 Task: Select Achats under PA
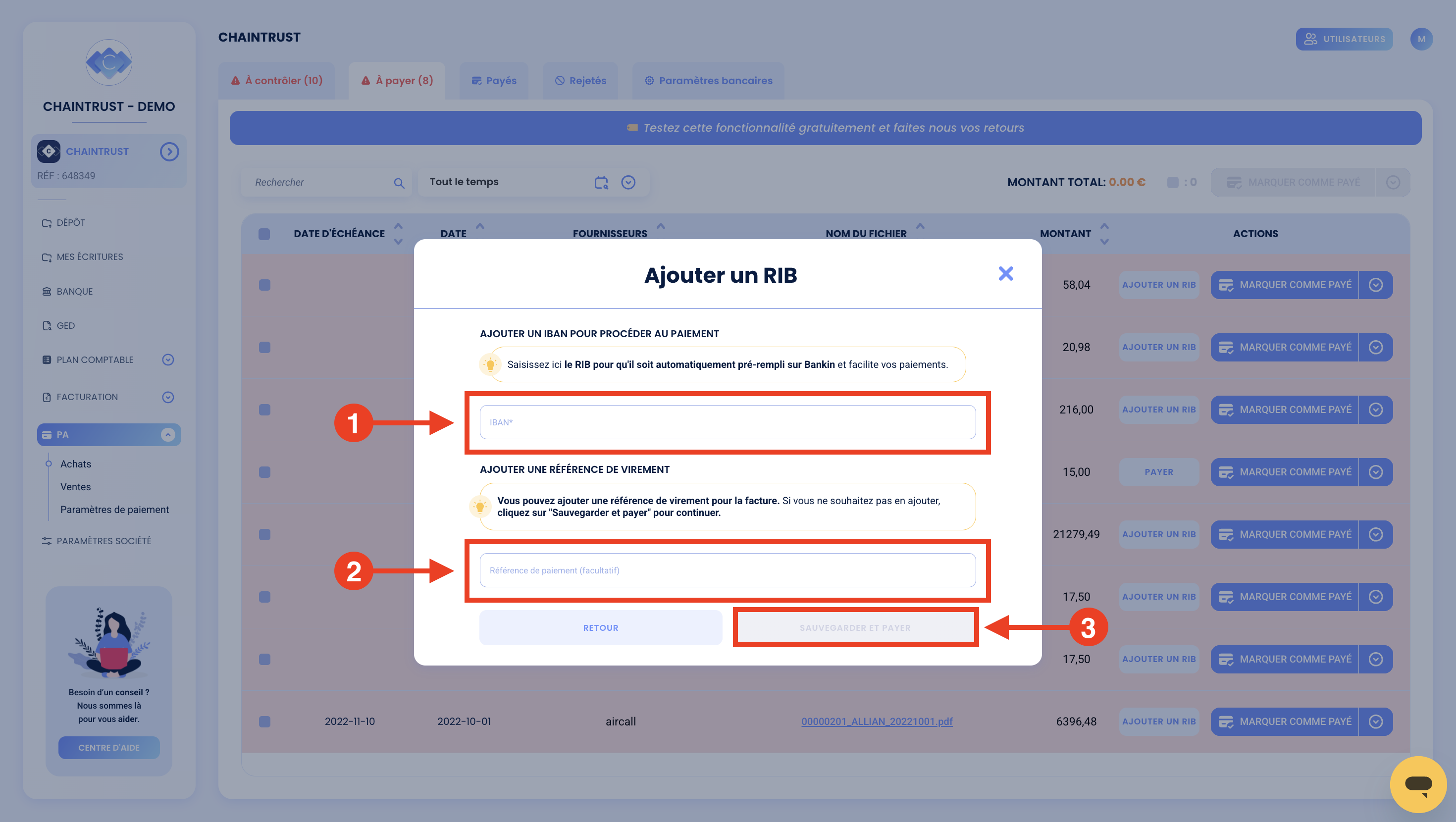click(76, 463)
